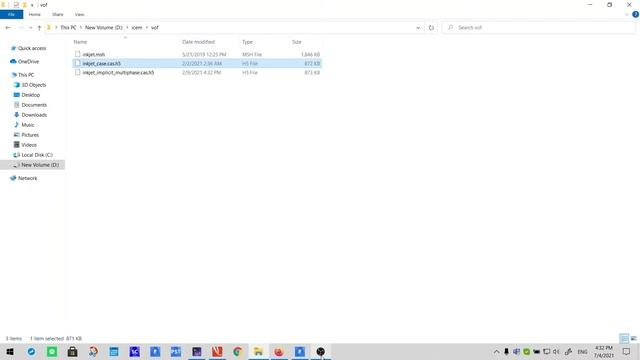
Task: Navigate to icem in address bar
Action: click(x=137, y=27)
